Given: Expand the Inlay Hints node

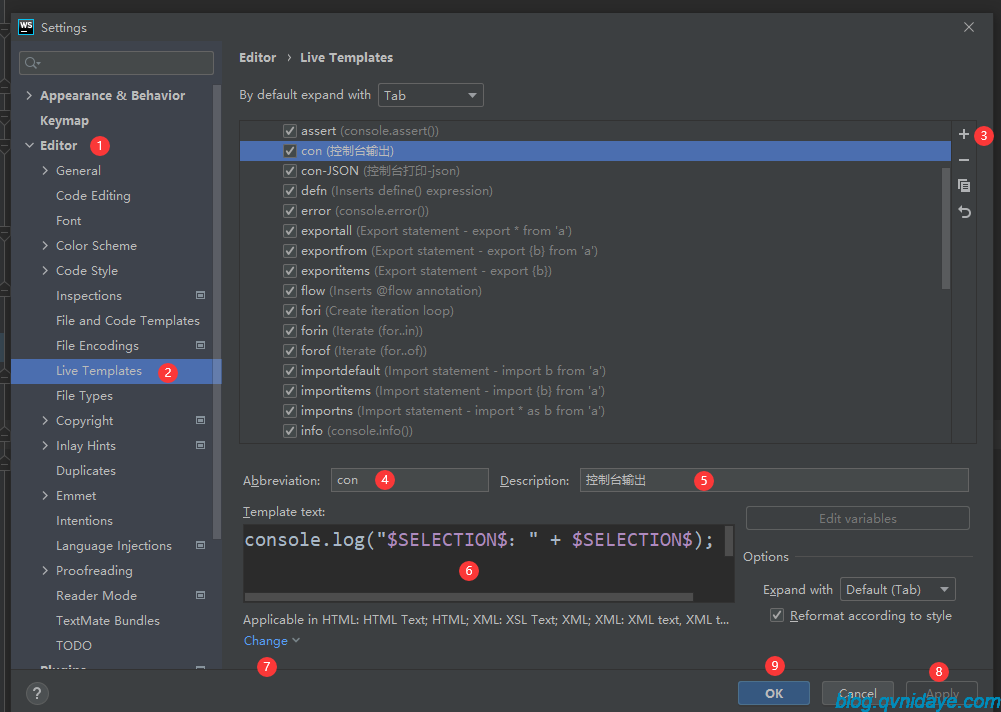Looking at the screenshot, I should pyautogui.click(x=45, y=445).
